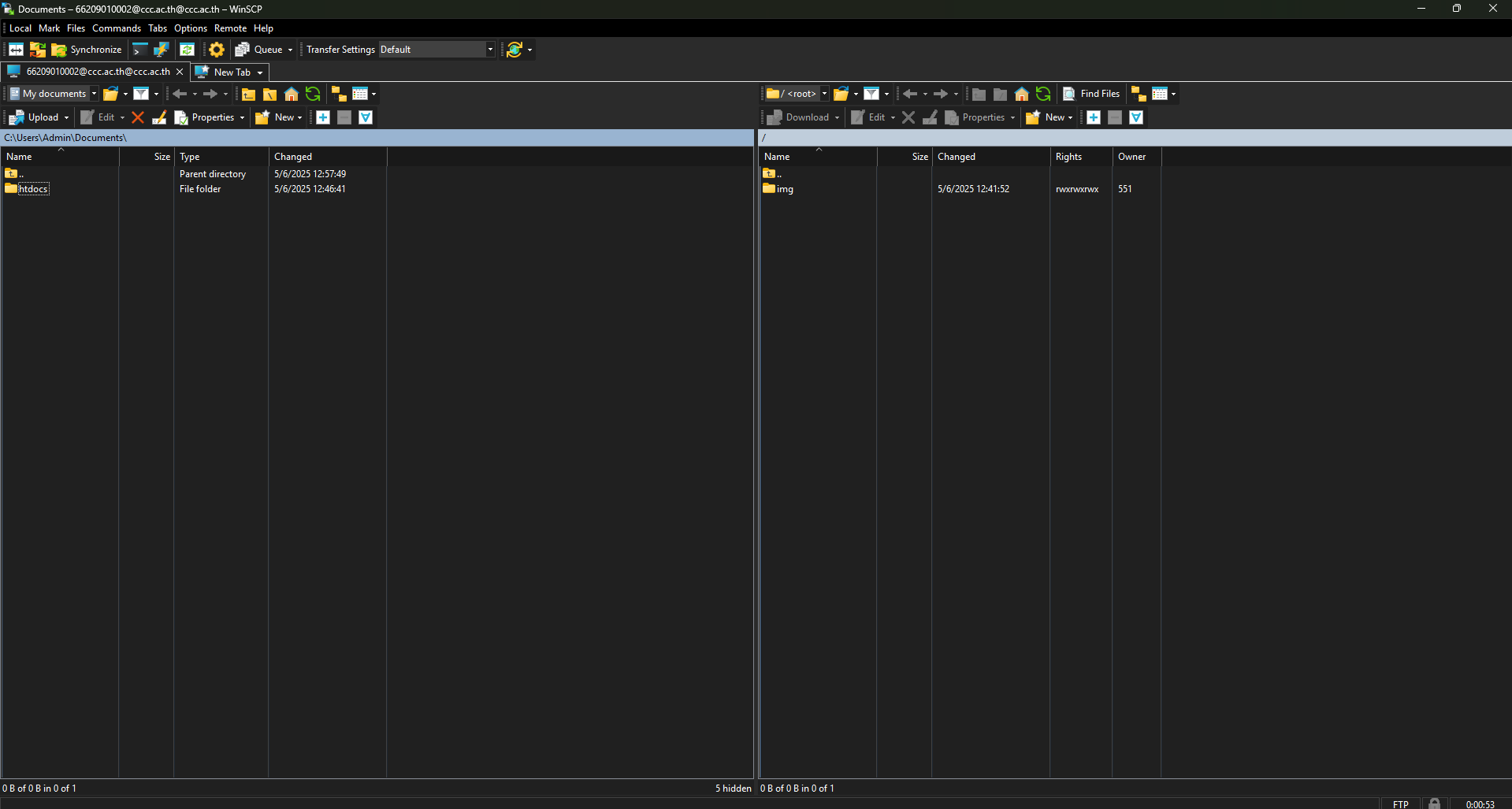Sort local panel by Type column
The width and height of the screenshot is (1512, 809).
(x=221, y=157)
